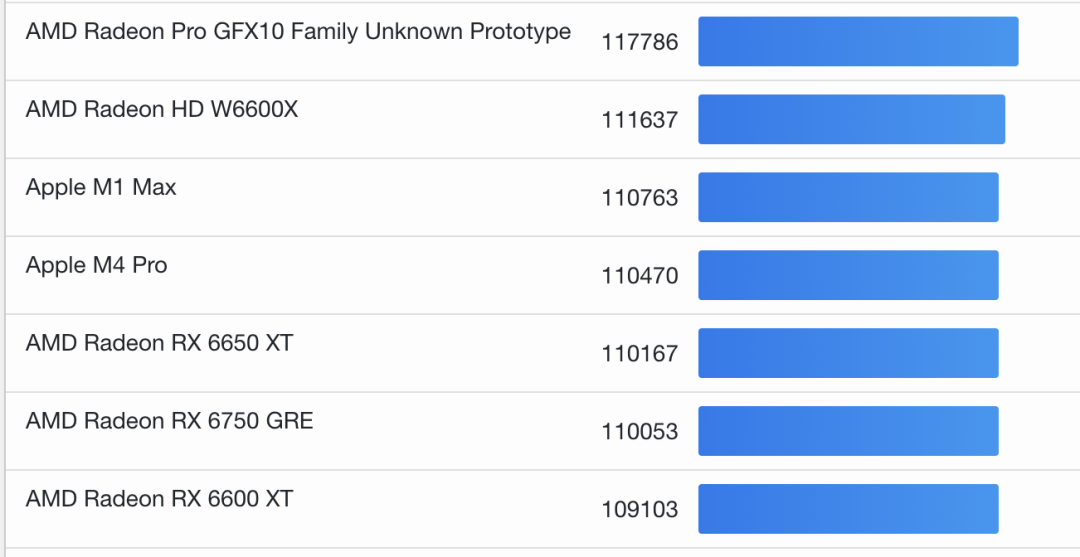The image size is (1080, 557).
Task: Click the AMD Radeon RX 6650 XT name
Action: [159, 344]
